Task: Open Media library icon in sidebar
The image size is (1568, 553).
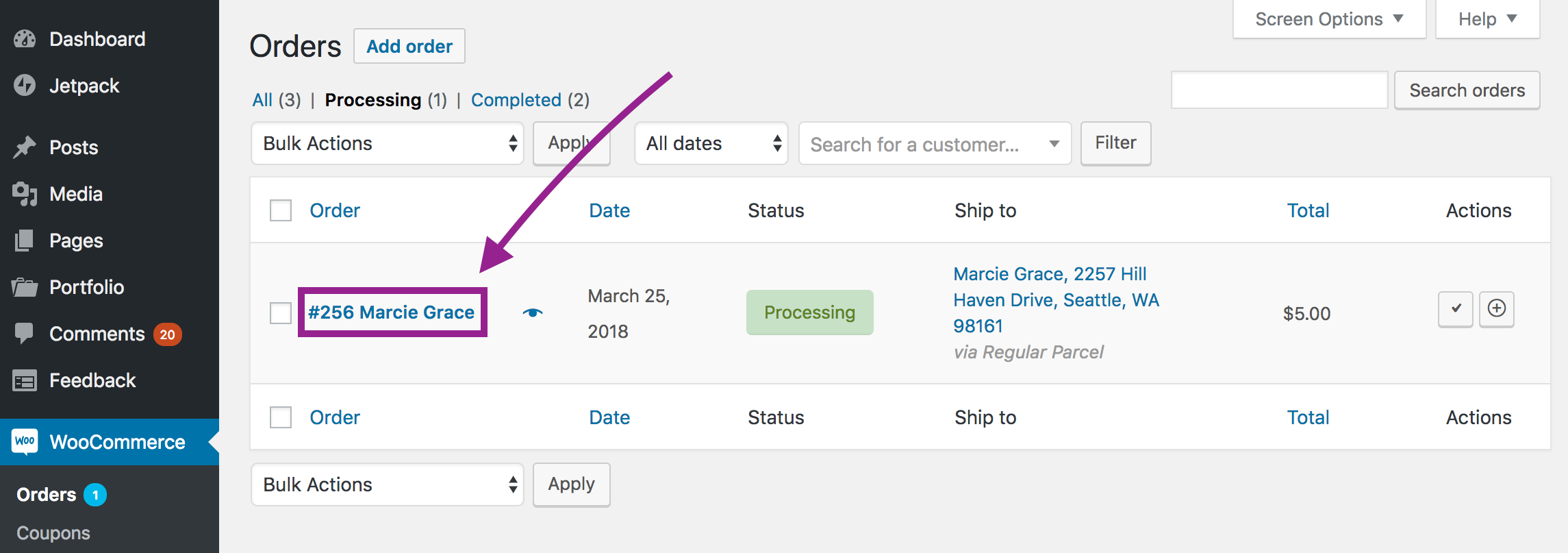Action: (x=25, y=194)
